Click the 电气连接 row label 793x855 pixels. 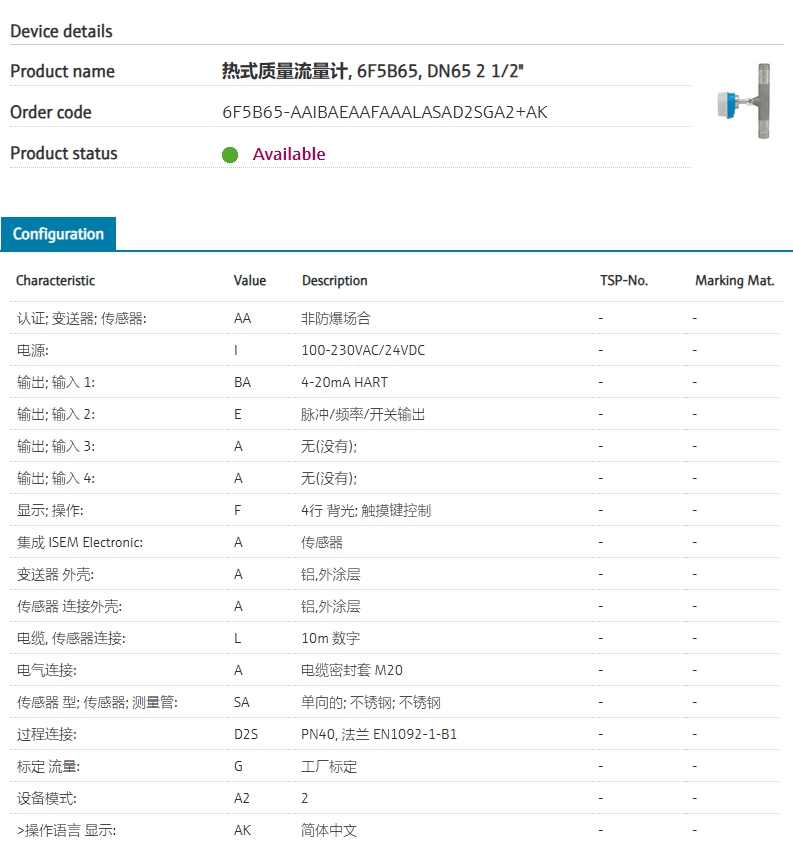46,671
